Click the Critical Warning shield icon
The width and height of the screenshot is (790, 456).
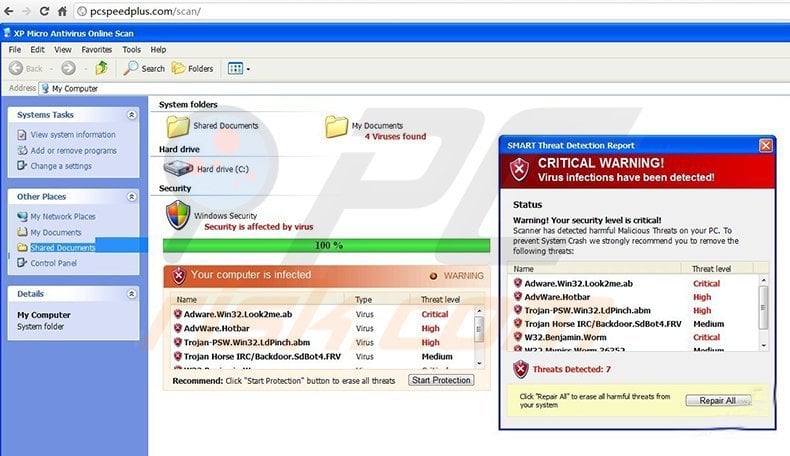pos(519,170)
